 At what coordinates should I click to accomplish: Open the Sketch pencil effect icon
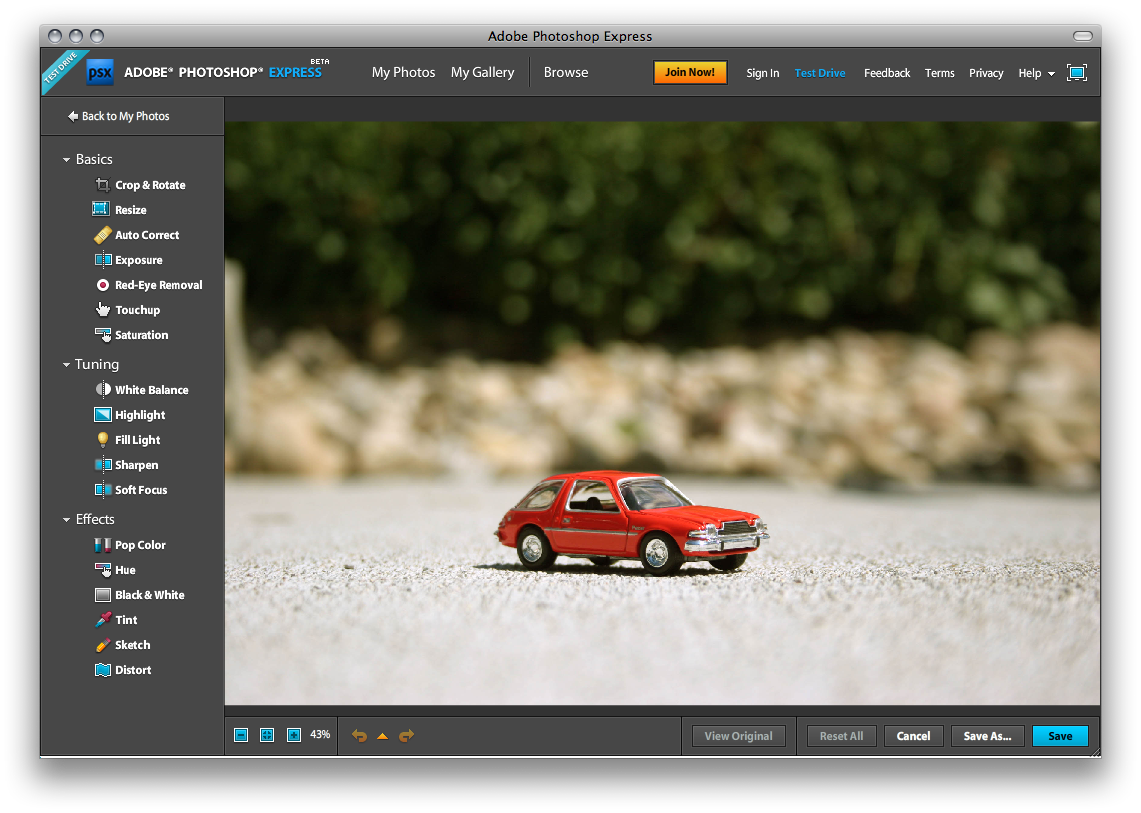tap(102, 645)
